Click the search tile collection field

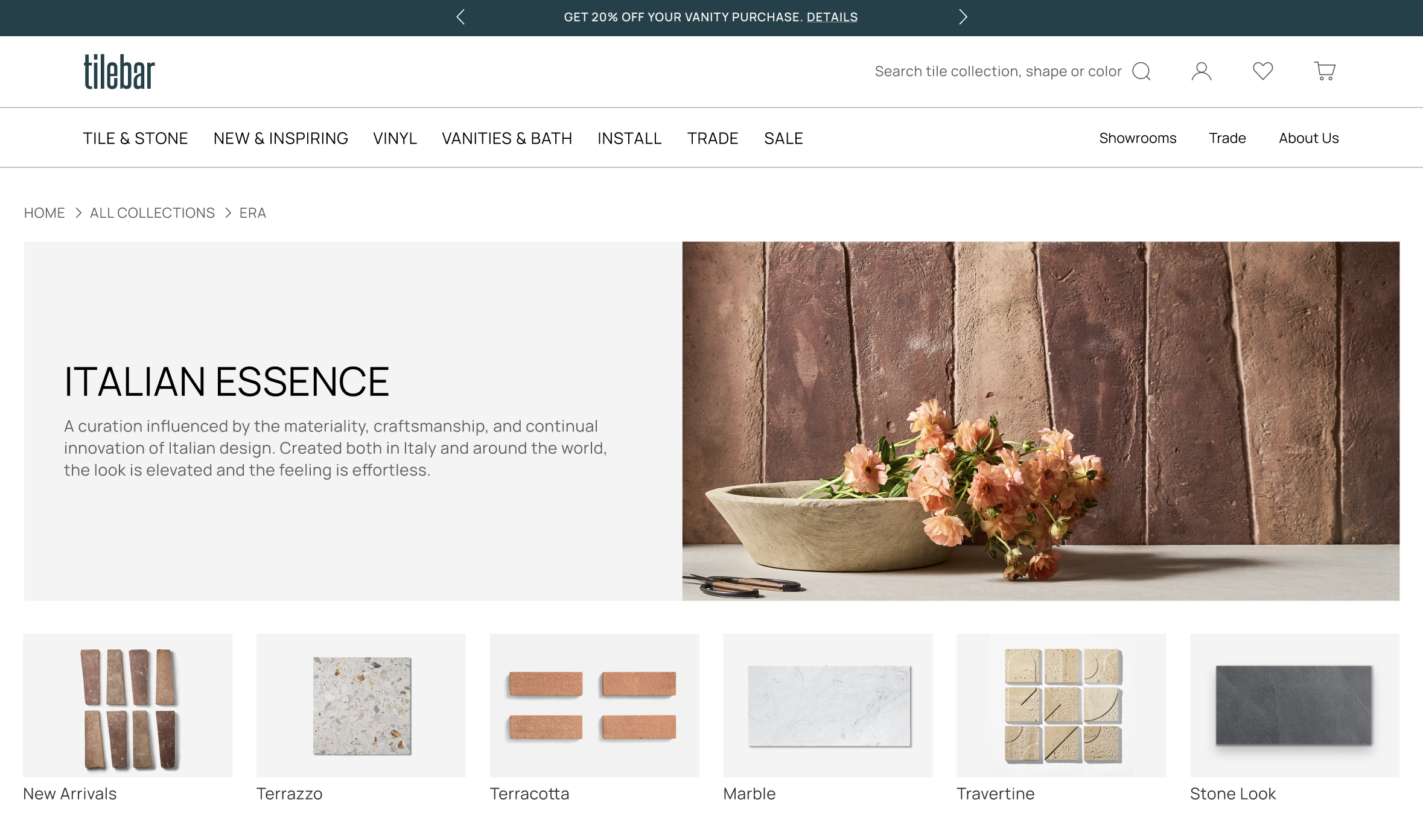[x=997, y=71]
